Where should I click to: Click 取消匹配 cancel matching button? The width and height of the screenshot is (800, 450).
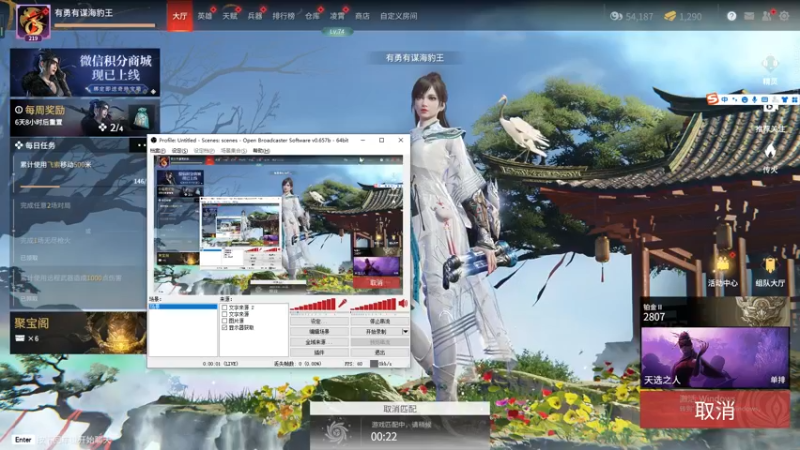tap(399, 409)
